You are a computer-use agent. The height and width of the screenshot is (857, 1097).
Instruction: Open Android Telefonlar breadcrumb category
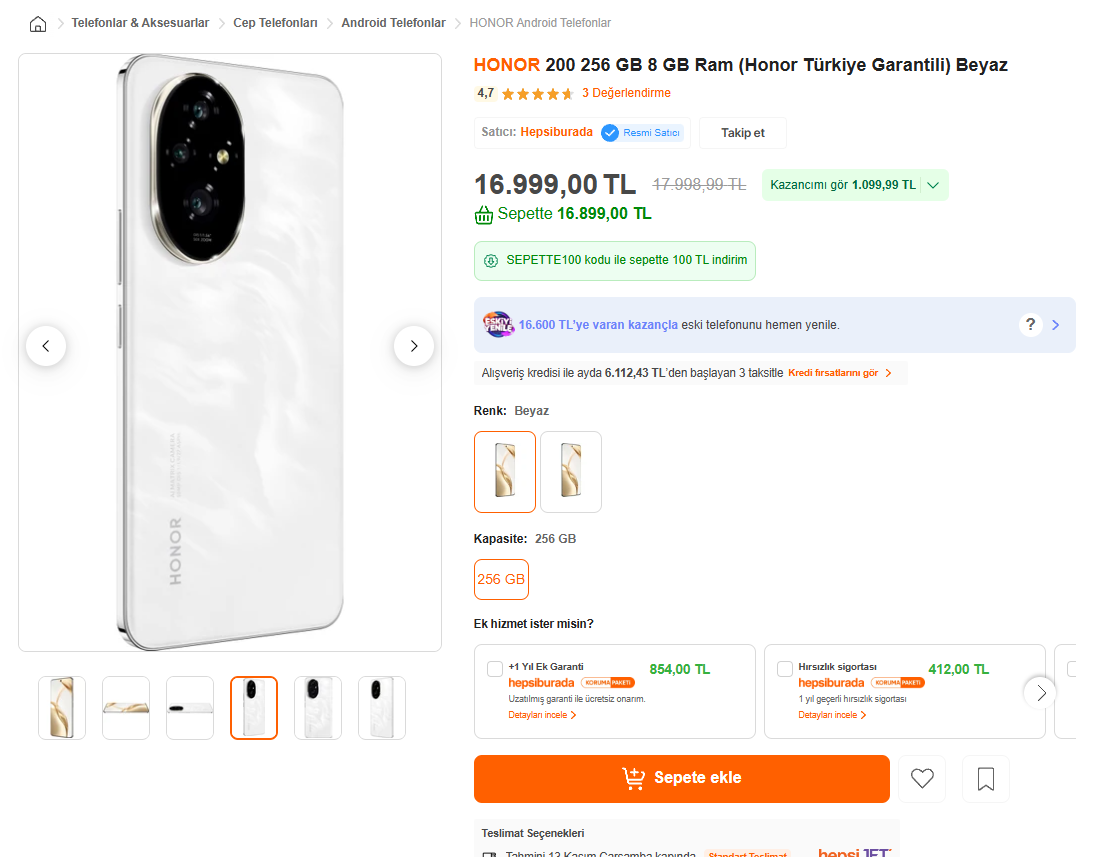(x=393, y=23)
